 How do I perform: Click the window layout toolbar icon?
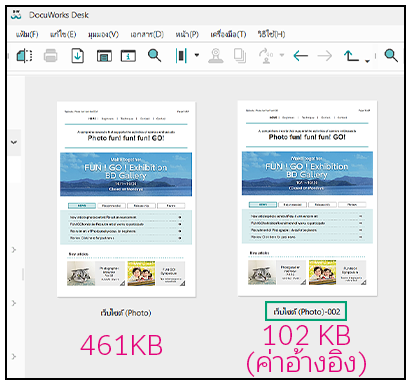(104, 56)
